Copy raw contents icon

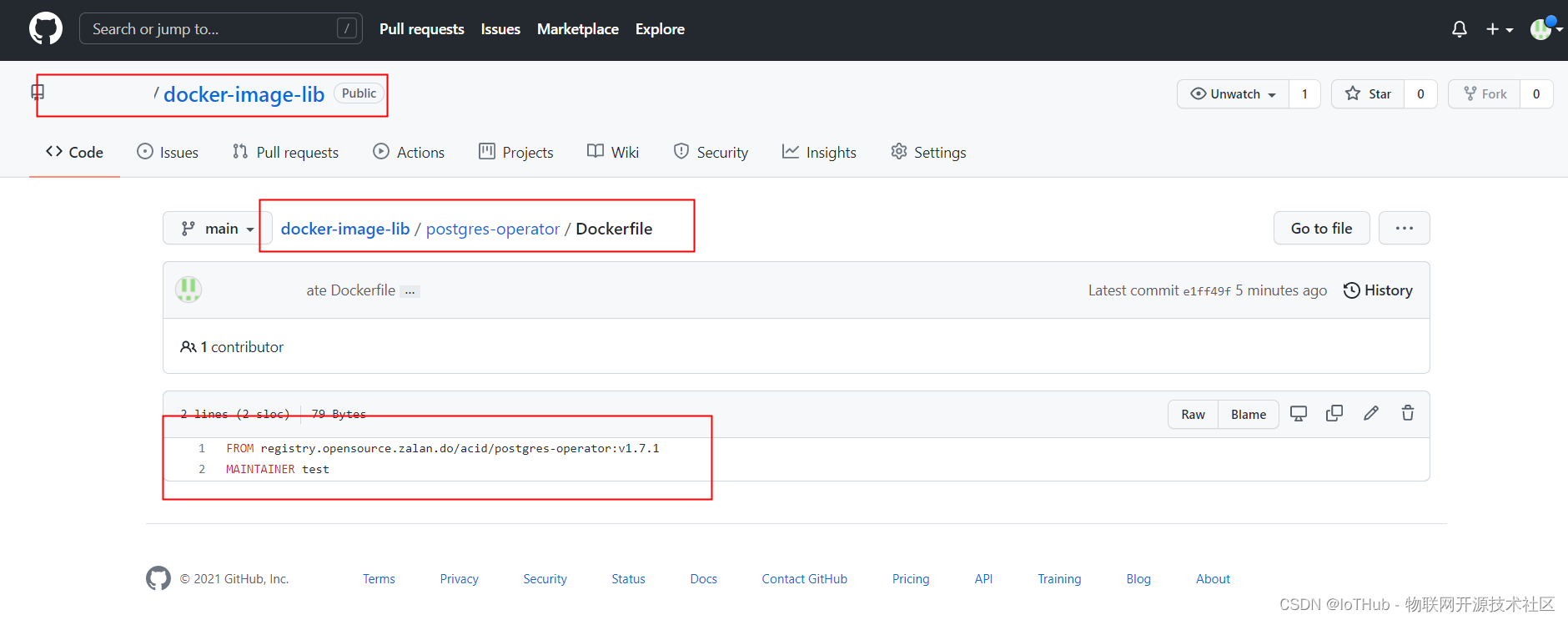point(1334,413)
